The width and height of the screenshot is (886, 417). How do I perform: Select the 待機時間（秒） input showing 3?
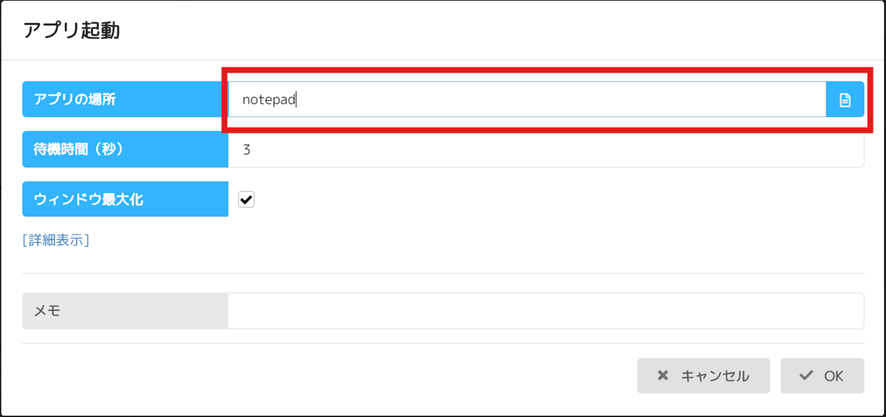[546, 149]
